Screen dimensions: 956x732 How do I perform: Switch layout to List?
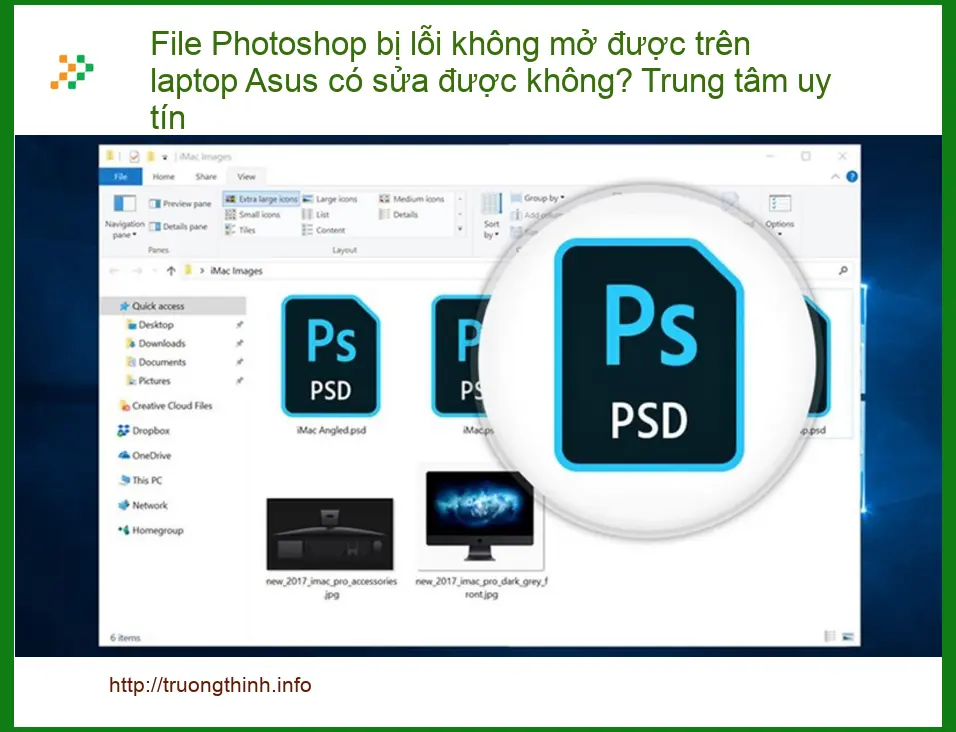pos(316,215)
